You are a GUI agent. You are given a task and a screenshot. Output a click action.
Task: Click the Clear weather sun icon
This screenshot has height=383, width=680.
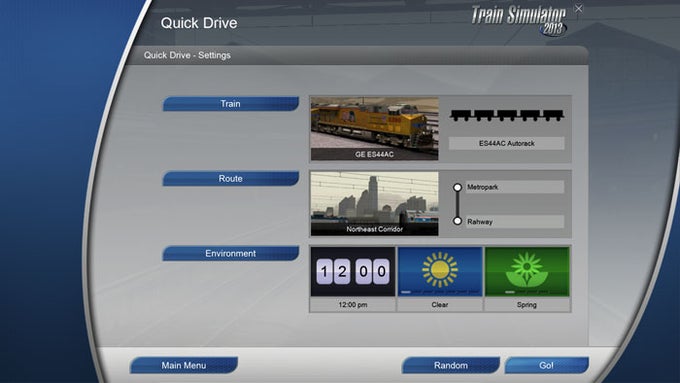(440, 270)
